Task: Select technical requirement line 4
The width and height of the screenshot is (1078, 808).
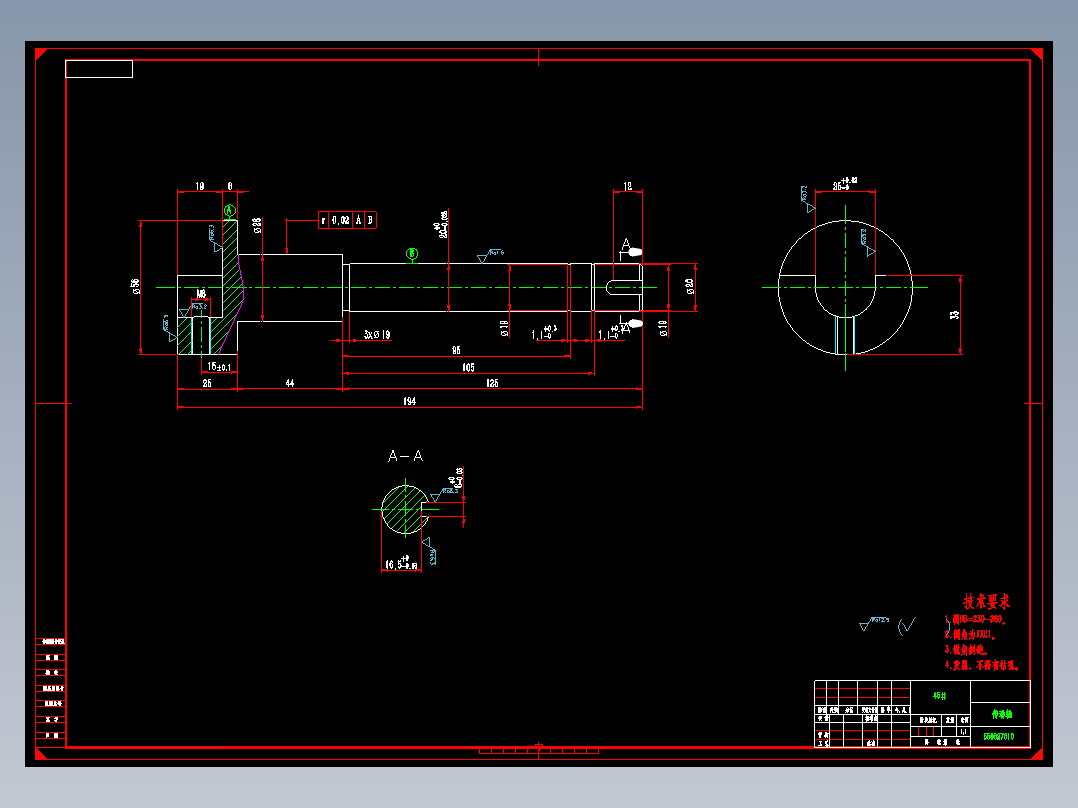Action: [982, 665]
